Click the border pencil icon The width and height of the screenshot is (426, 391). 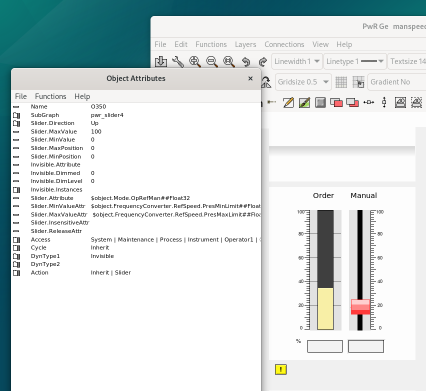coord(288,102)
